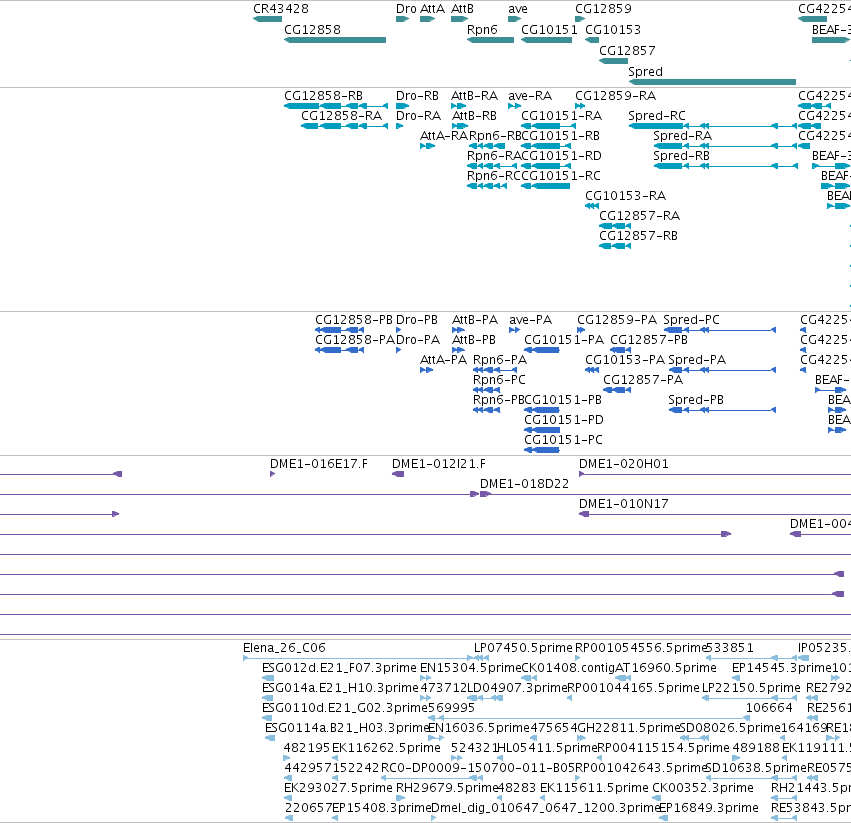The image size is (851, 823).
Task: Select protein CG10151-PC
Action: [x=563, y=440]
